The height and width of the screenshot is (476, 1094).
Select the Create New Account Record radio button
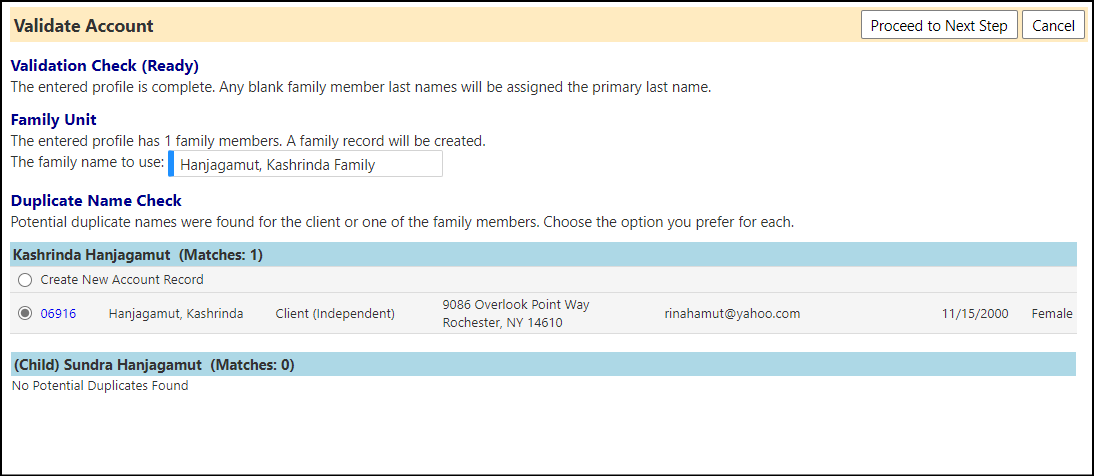pos(25,281)
